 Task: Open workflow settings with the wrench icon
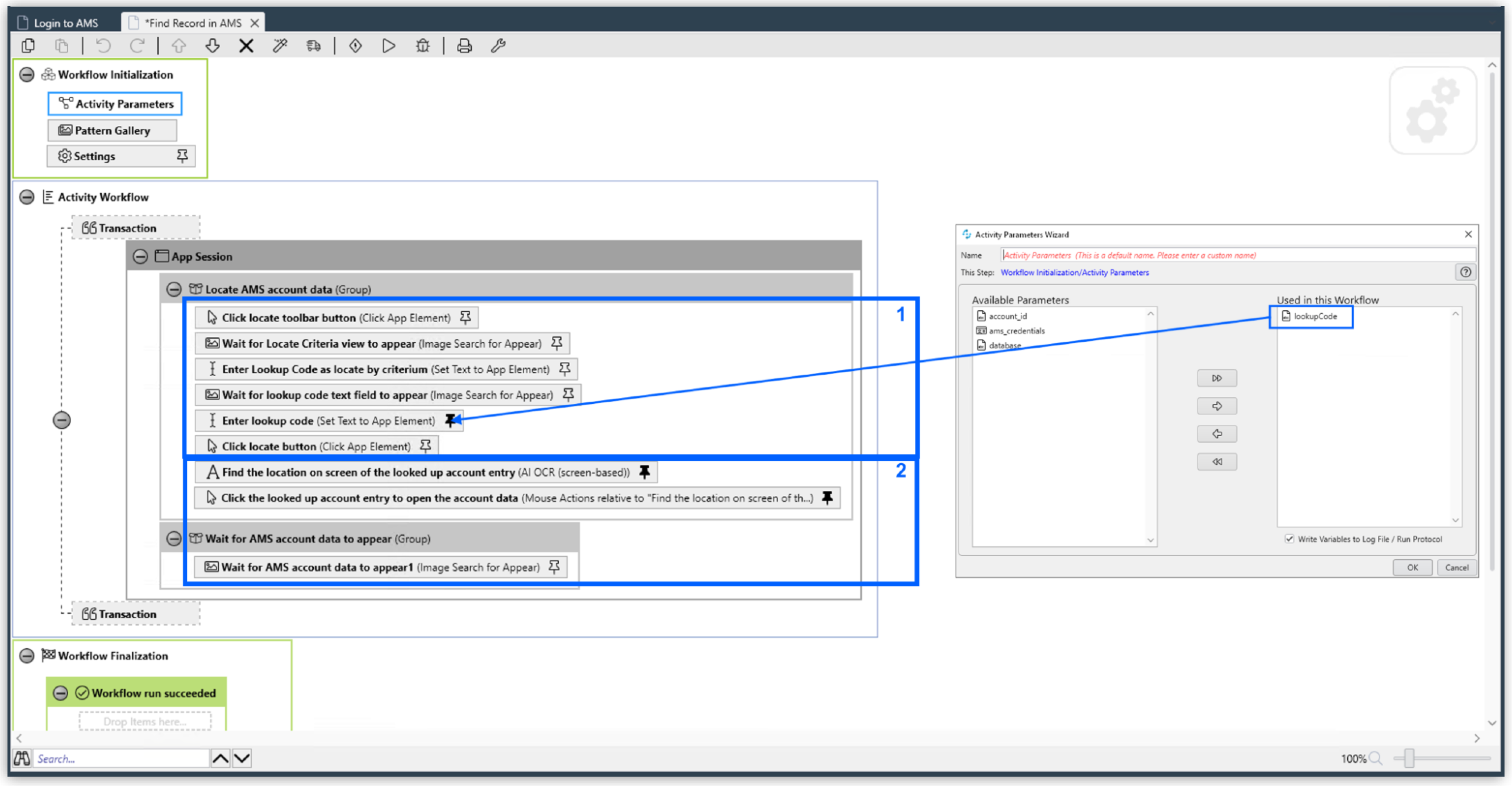point(498,45)
